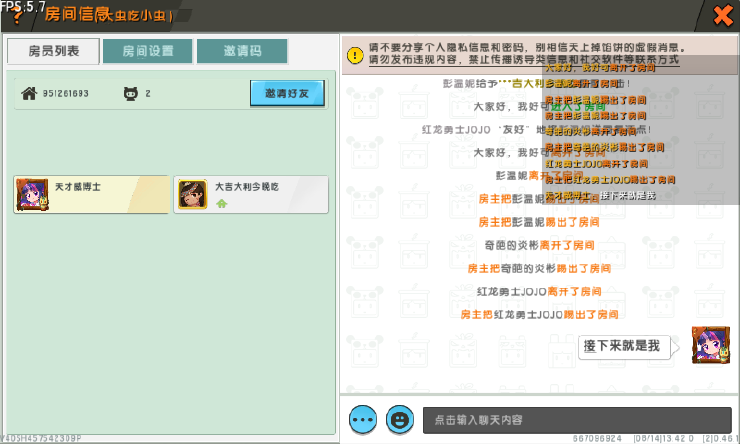Focus the 点击输入聊天内容 chat input
Viewport: 740px width, 444px height.
click(x=576, y=419)
